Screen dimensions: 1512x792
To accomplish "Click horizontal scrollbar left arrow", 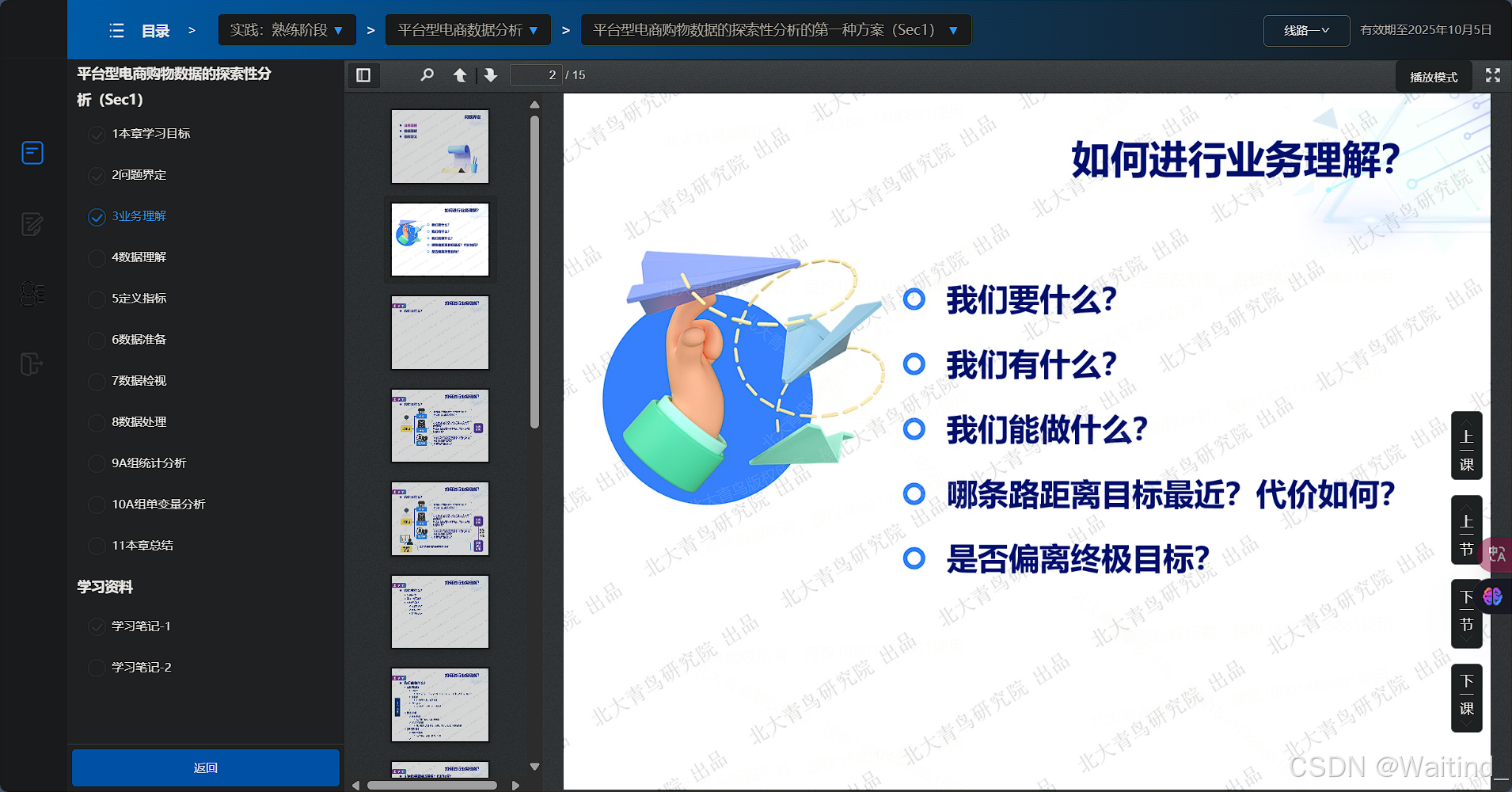I will [x=356, y=786].
